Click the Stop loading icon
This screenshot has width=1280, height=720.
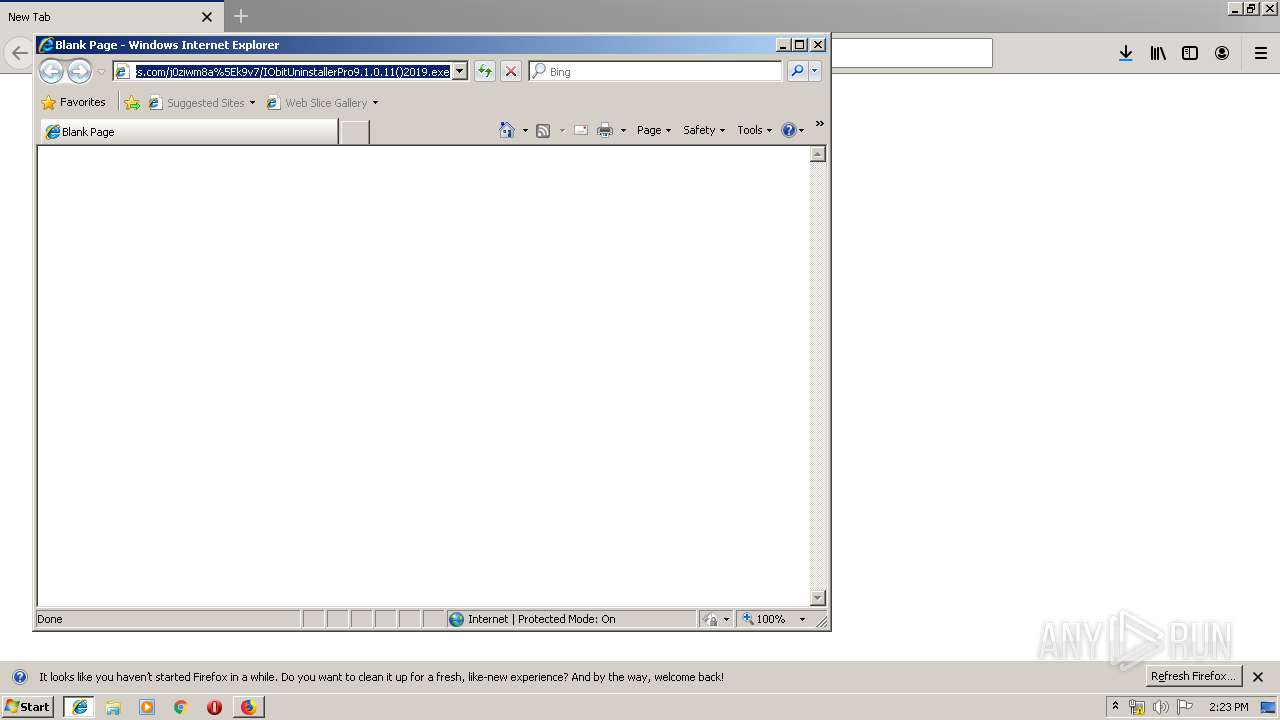click(511, 71)
